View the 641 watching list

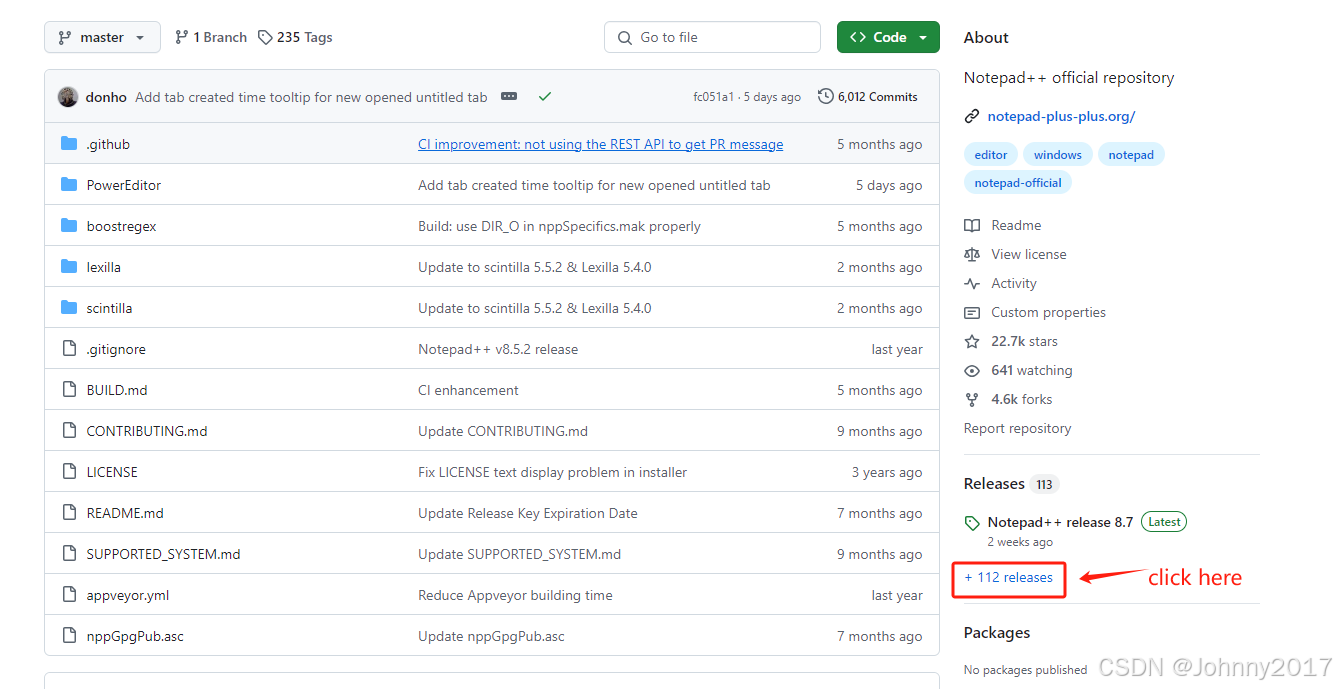(x=1032, y=370)
